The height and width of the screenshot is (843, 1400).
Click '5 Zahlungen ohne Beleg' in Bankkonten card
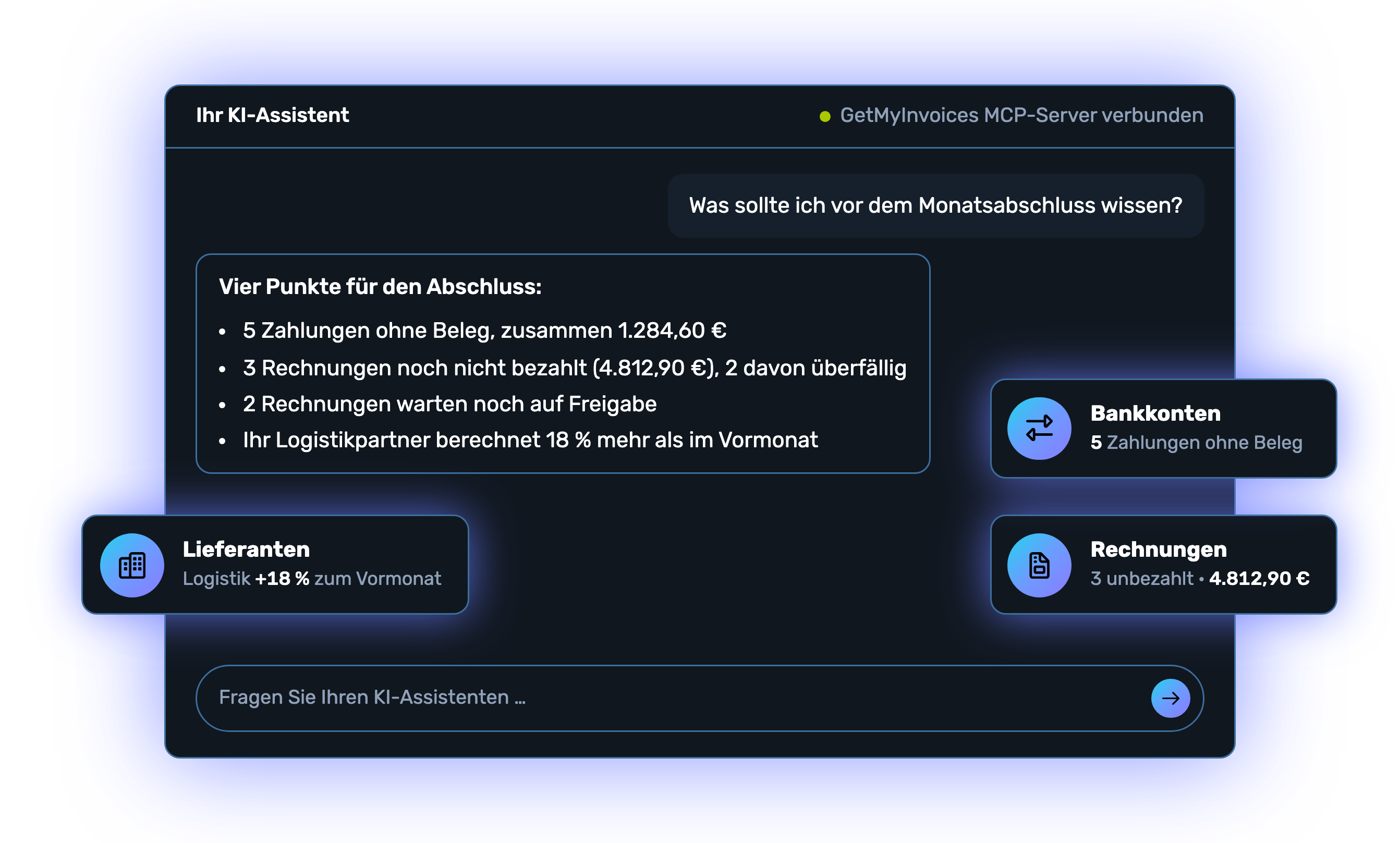pos(1196,443)
